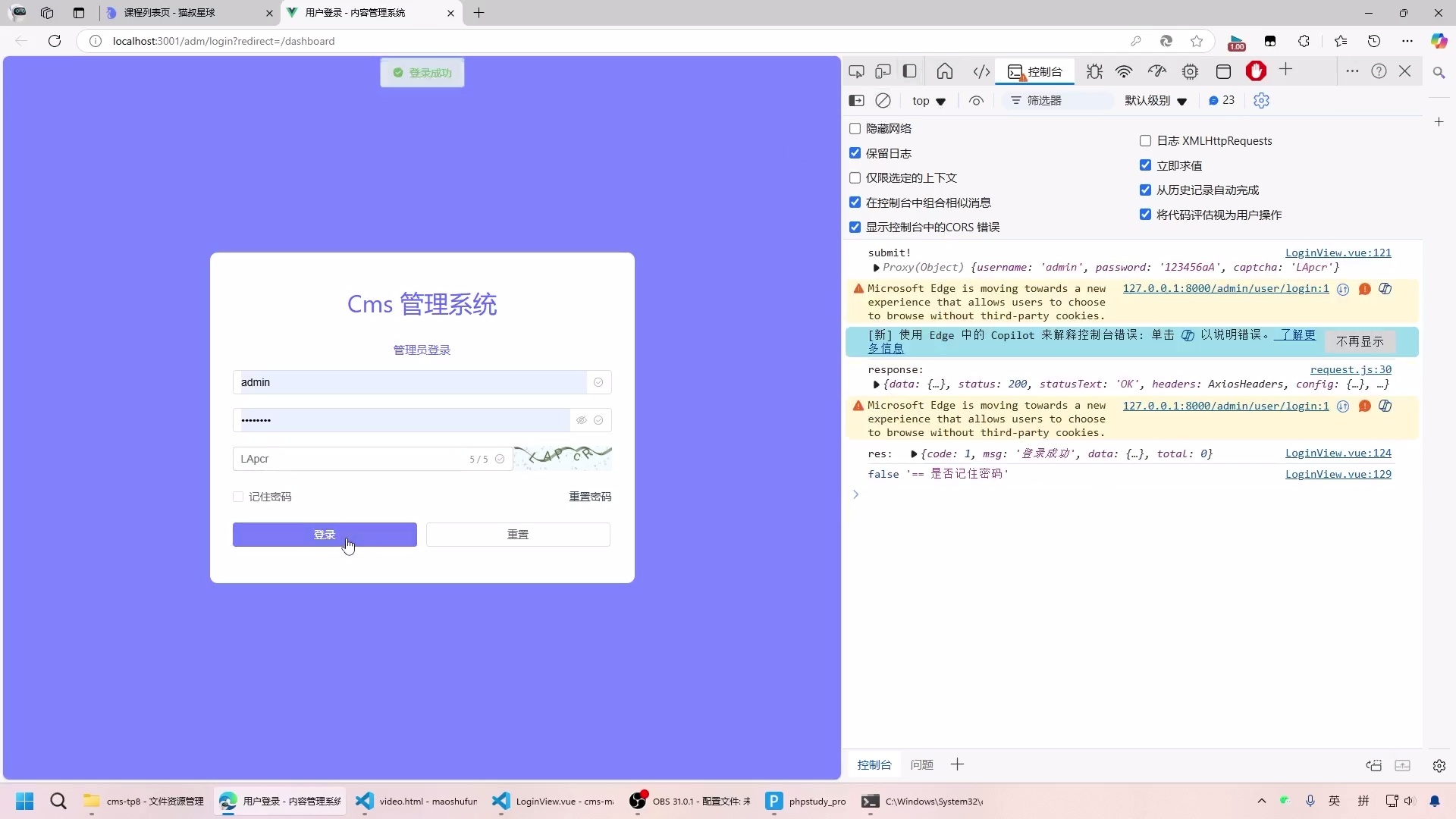
Task: Uncheck the 立即求值 checkbox
Action: (x=1146, y=165)
